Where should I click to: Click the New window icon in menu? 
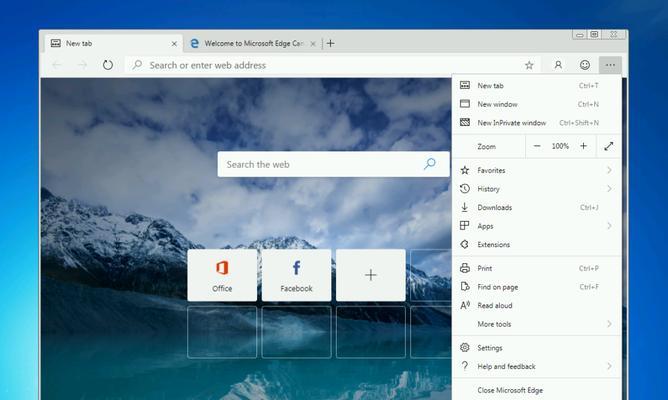(465, 104)
